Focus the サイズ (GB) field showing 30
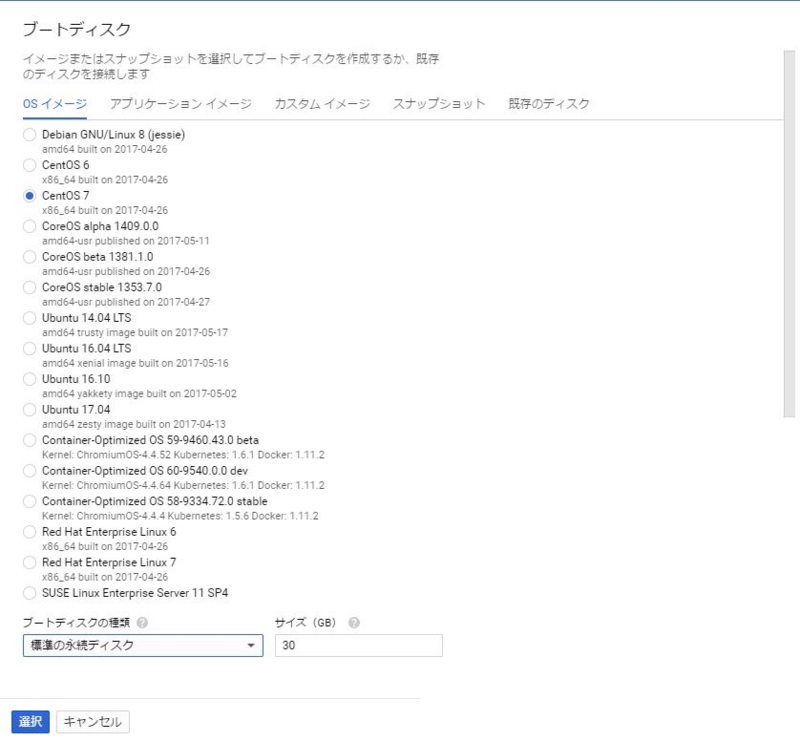 (x=359, y=646)
